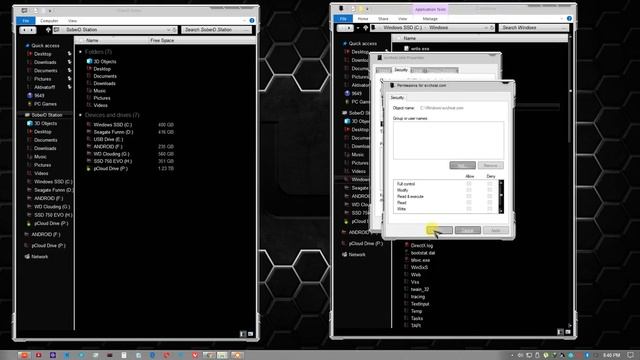Open Help icon in the Windows folder window
Image resolution: width=640 pixels, height=360 pixels.
coord(569,18)
